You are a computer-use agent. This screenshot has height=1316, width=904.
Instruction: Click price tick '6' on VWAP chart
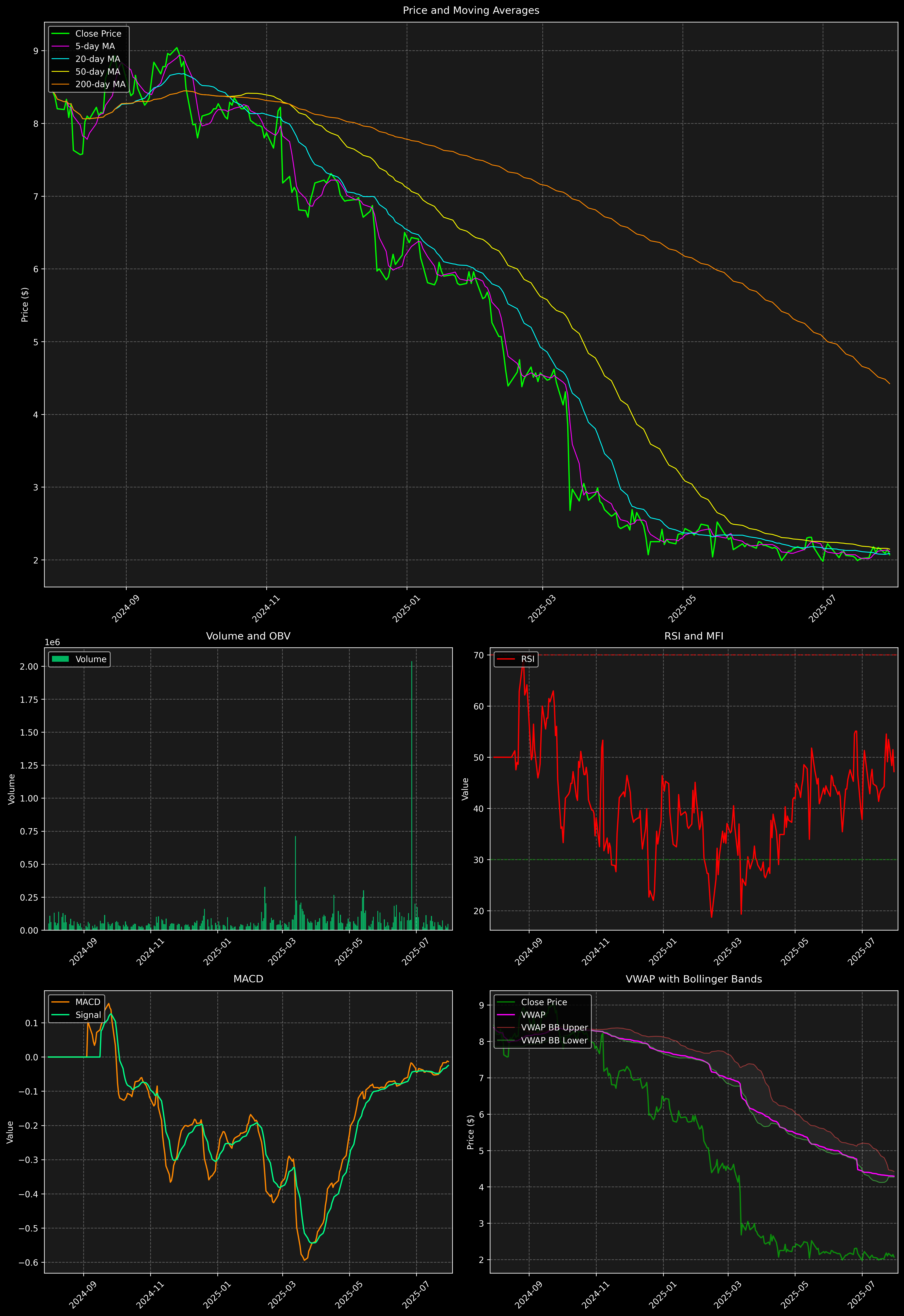point(482,1114)
